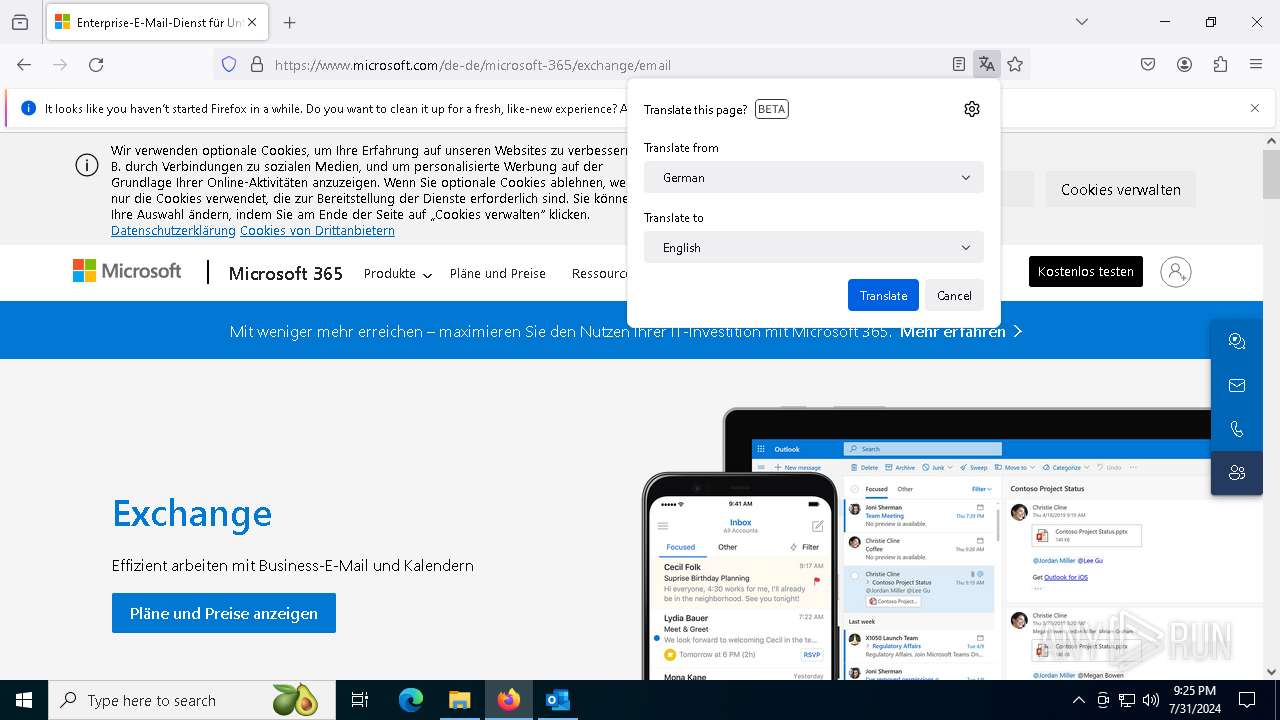
Task: Open Pläne und Preise nav item
Action: pyautogui.click(x=498, y=273)
